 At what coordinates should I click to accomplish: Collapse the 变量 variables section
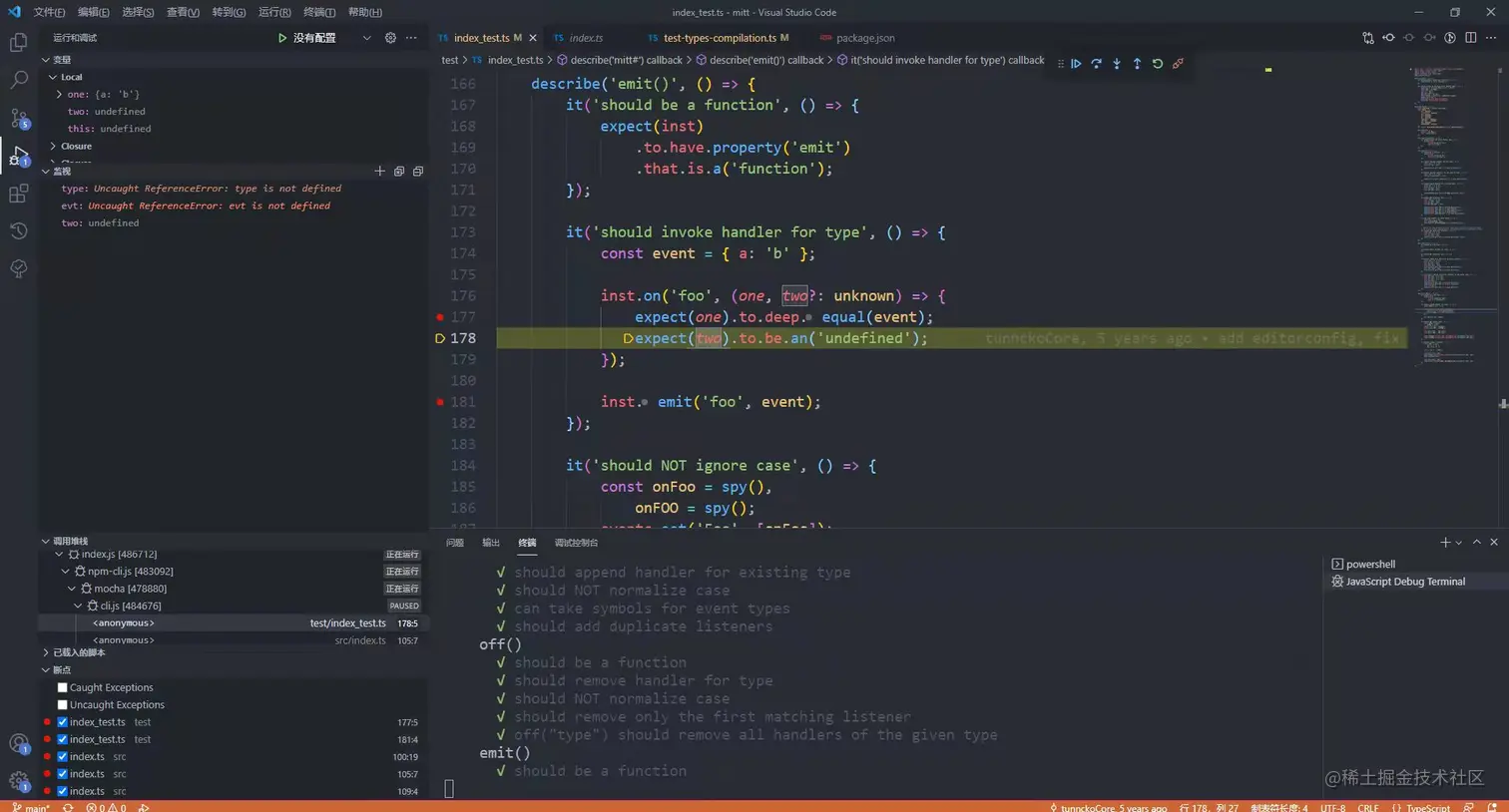click(x=46, y=60)
